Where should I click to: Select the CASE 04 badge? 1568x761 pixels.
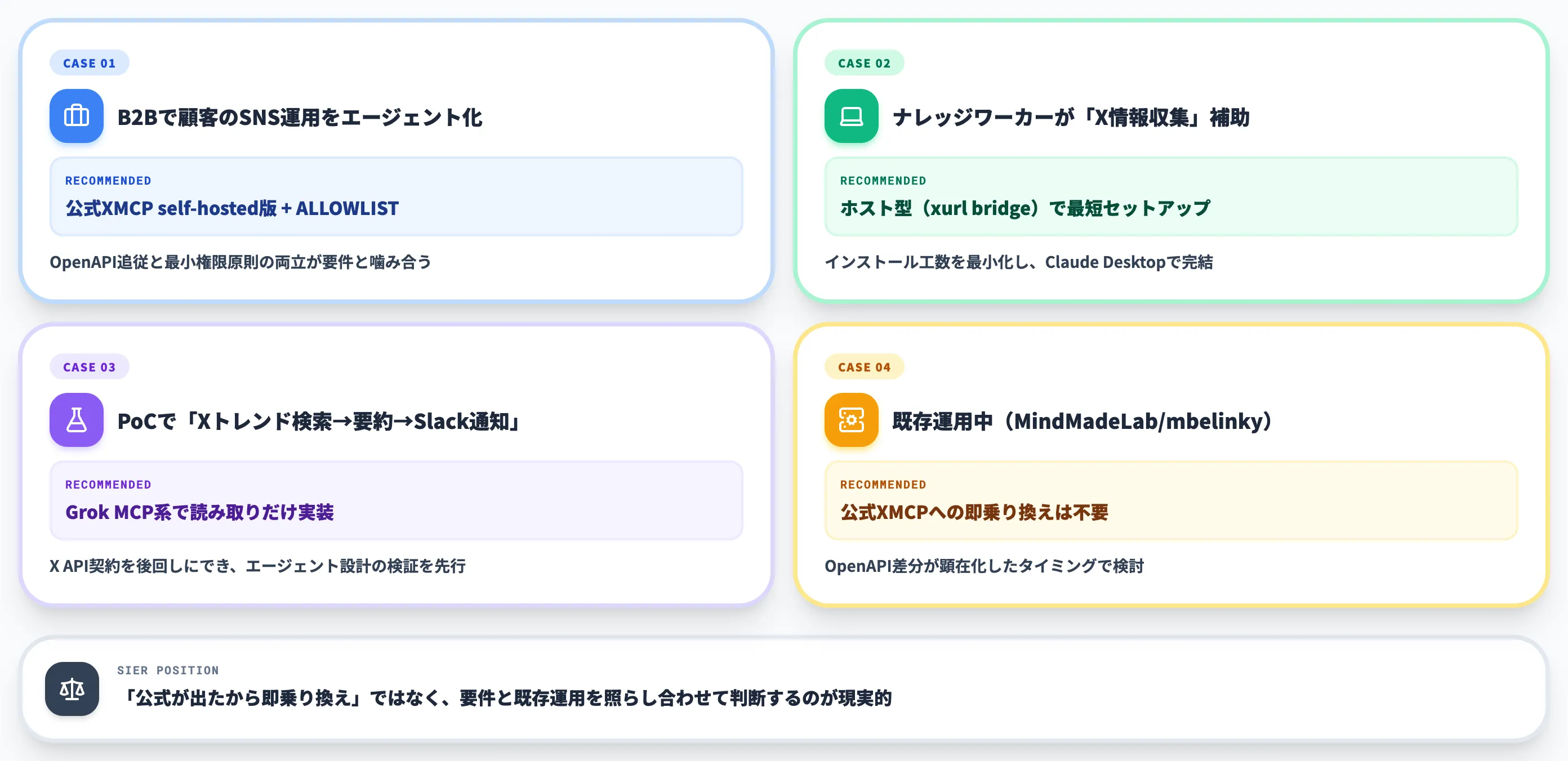coord(864,367)
